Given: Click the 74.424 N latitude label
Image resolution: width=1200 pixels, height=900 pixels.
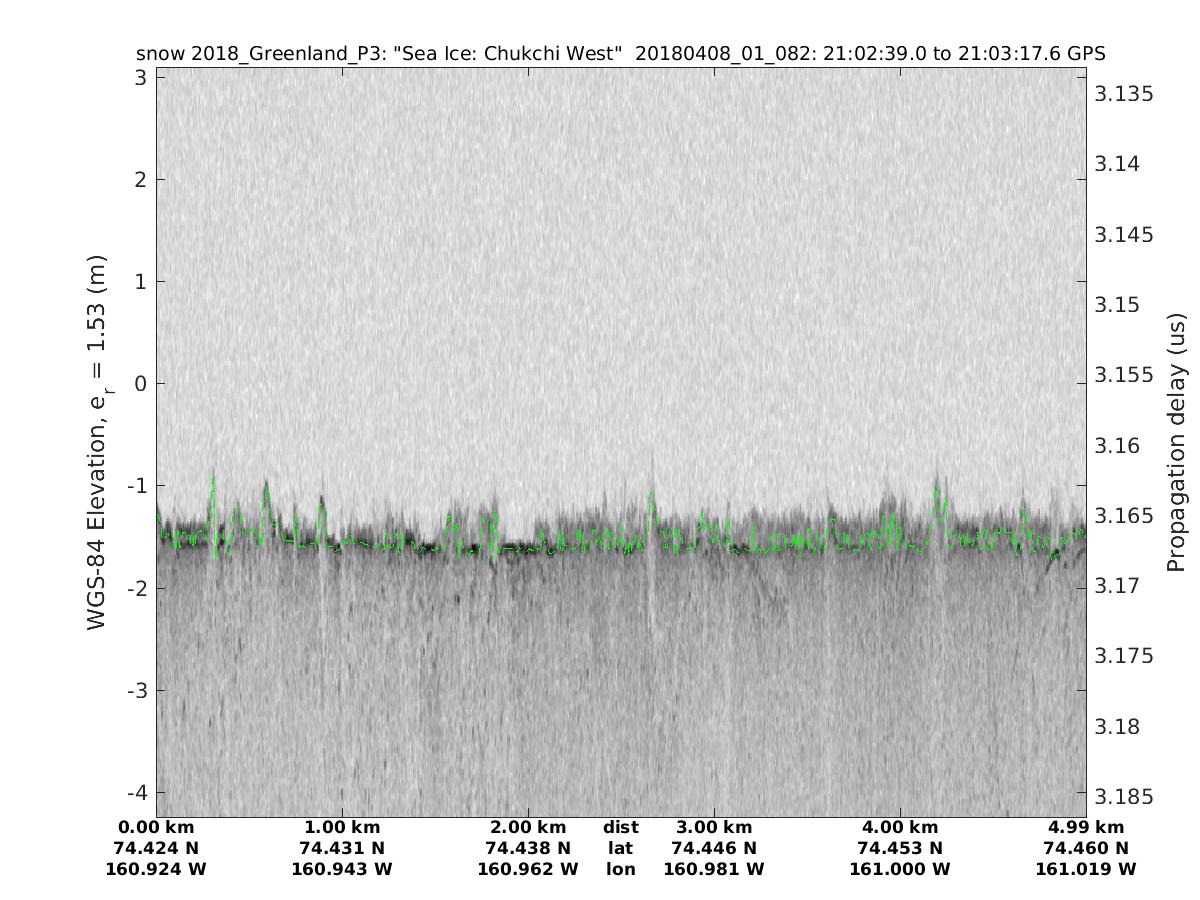Looking at the screenshot, I should coord(155,848).
